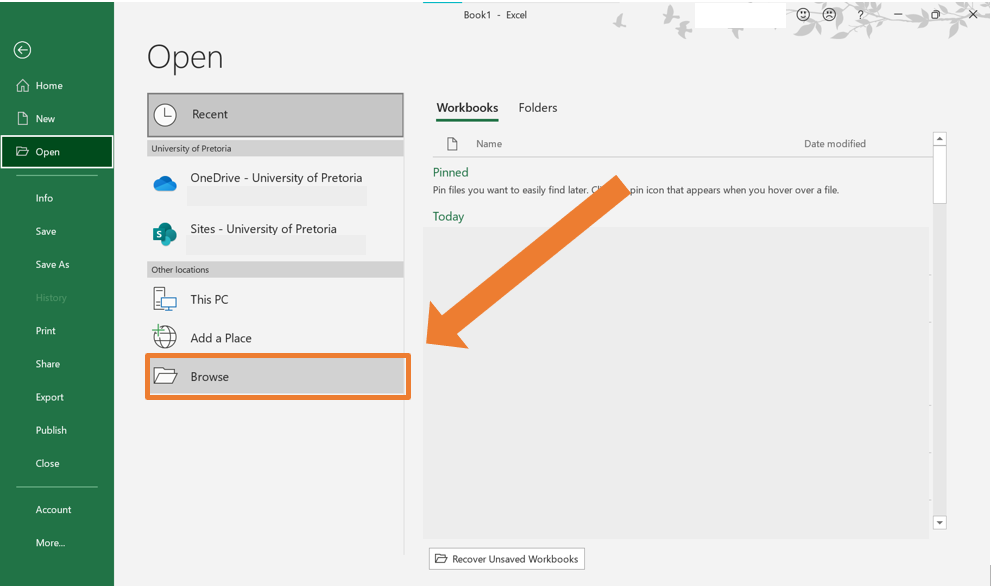Click the Today section heading
994x586 pixels.
click(448, 217)
